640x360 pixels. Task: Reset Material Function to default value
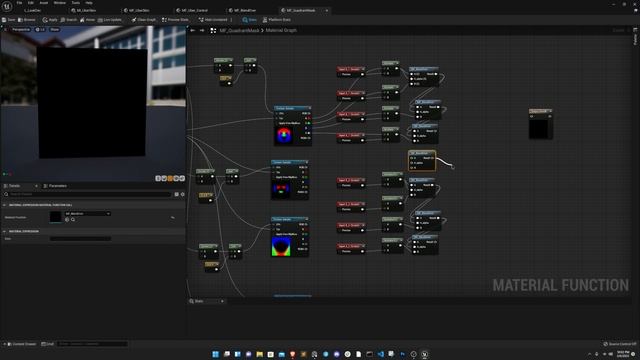(173, 218)
